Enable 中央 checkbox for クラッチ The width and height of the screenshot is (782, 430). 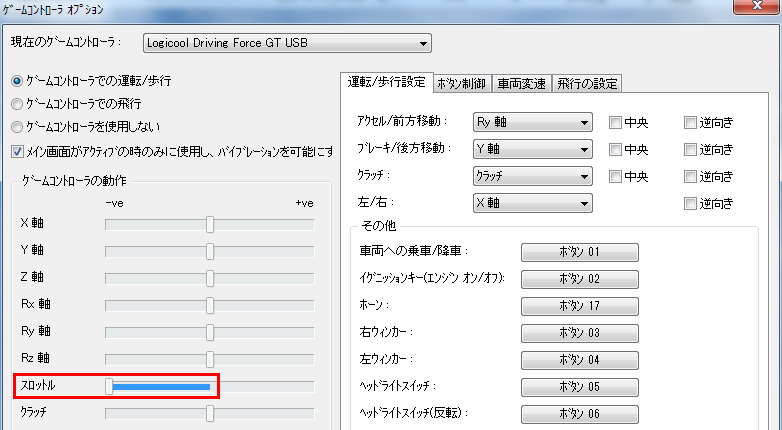click(615, 176)
